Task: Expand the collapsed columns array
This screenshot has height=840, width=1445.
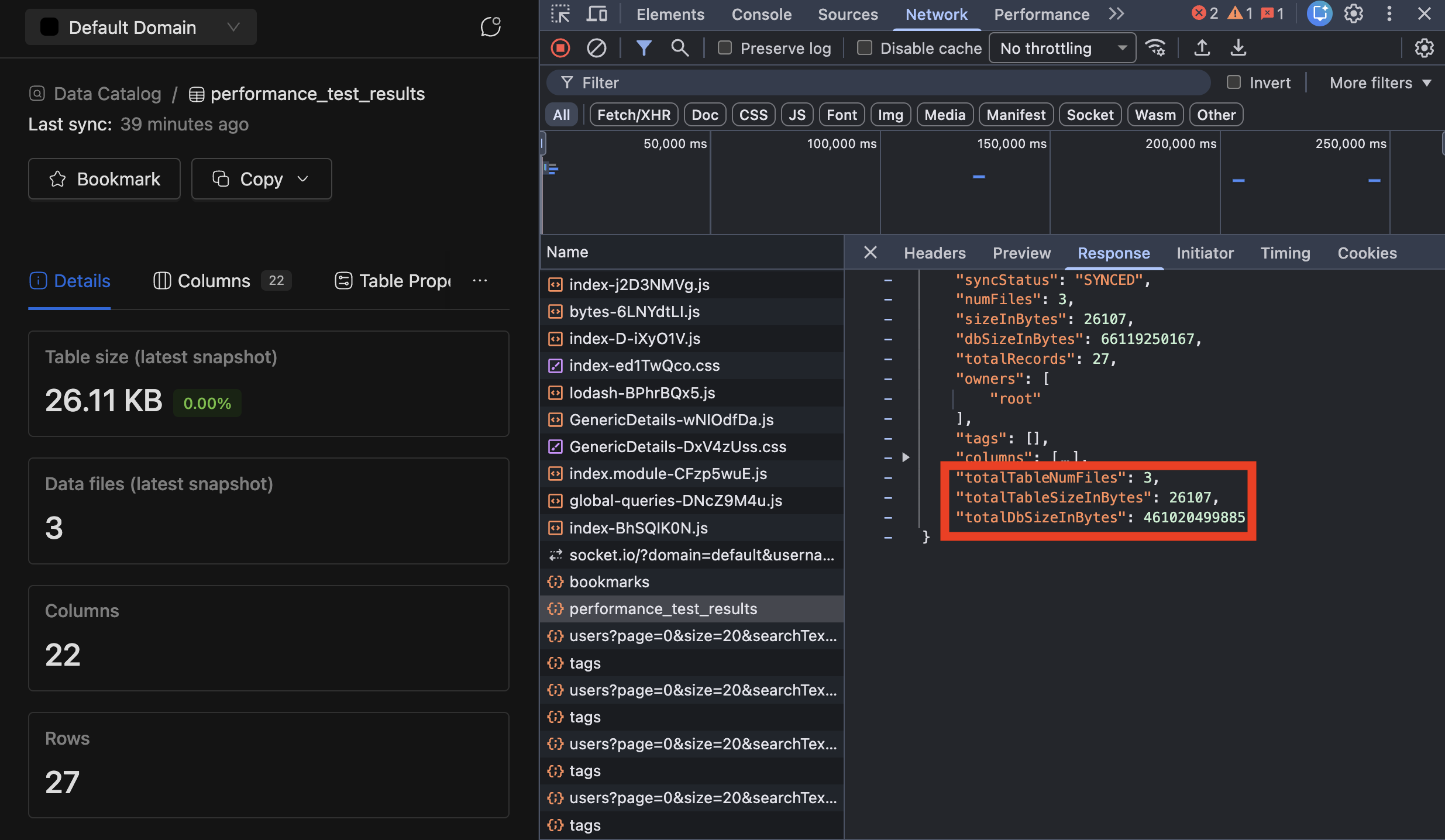Action: 906,457
